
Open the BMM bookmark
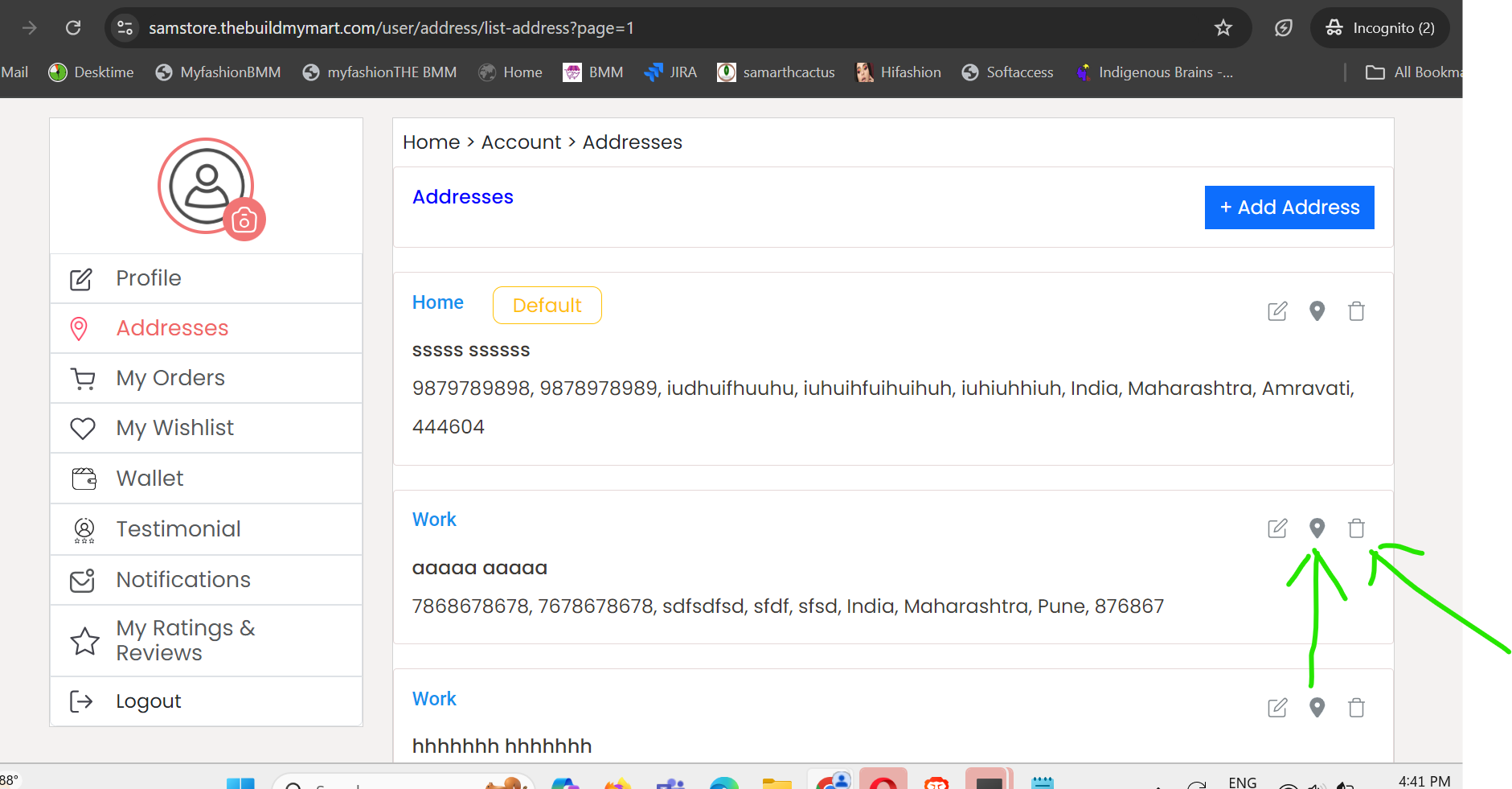593,72
